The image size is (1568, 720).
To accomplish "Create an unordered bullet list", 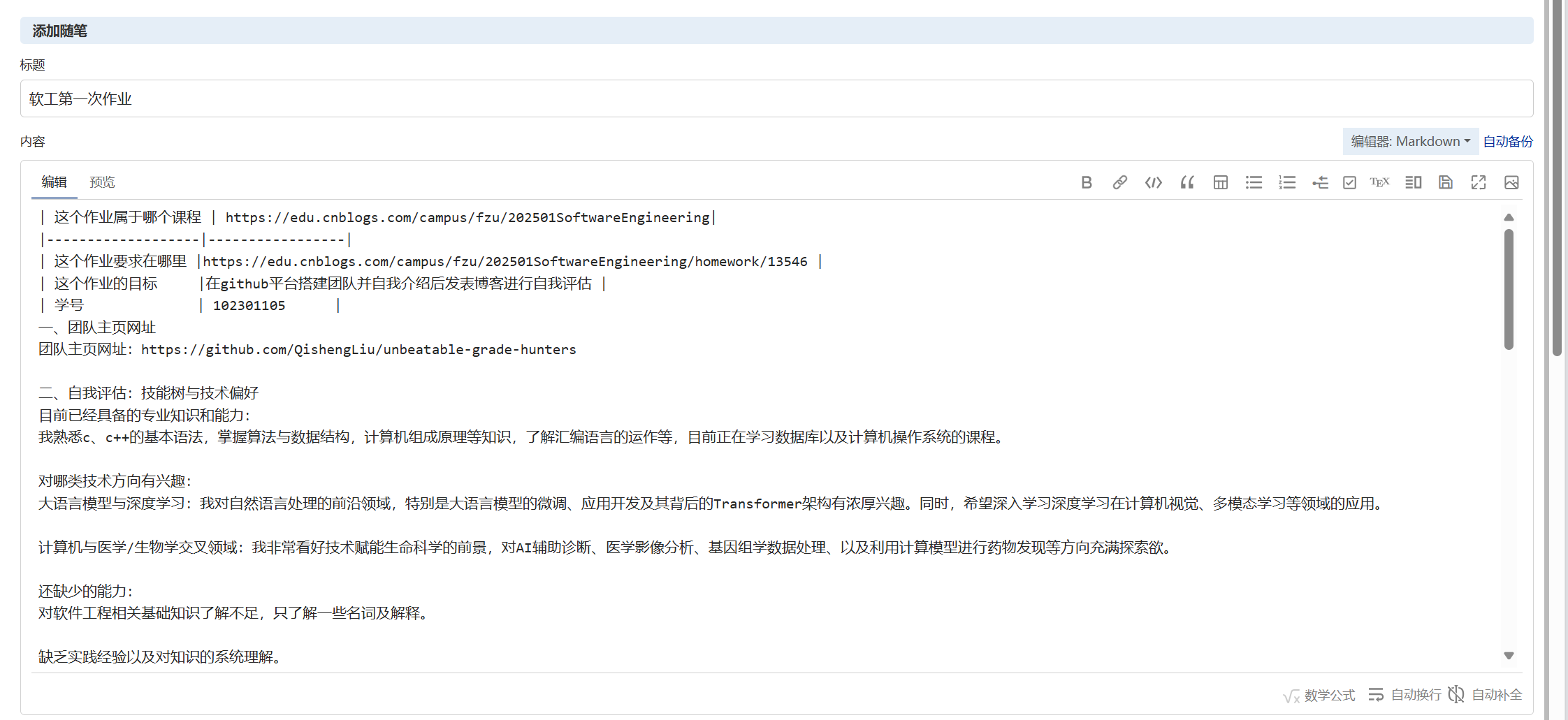I will [1254, 182].
